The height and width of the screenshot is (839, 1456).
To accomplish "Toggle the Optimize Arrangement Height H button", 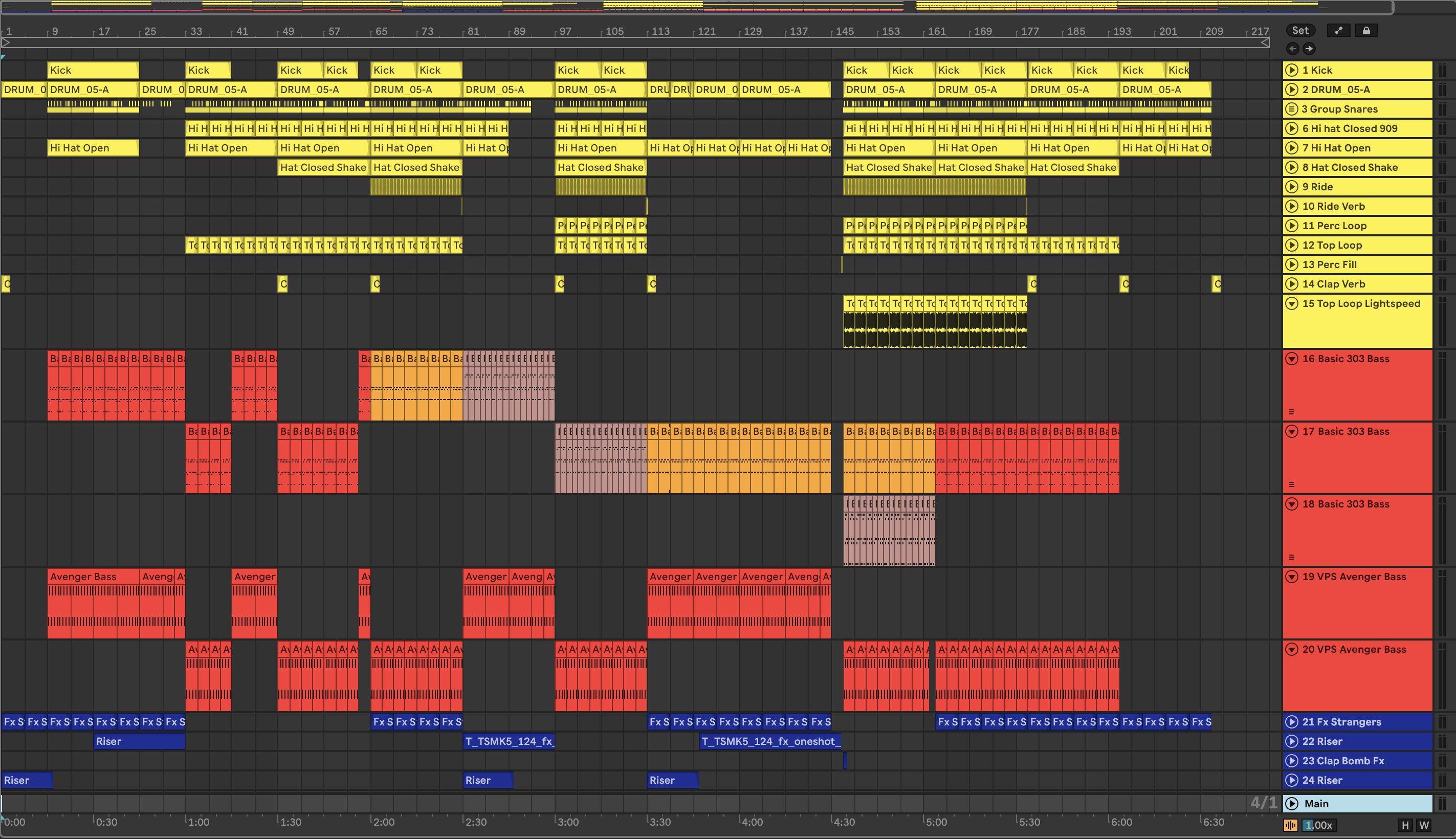I will pos(1405,825).
